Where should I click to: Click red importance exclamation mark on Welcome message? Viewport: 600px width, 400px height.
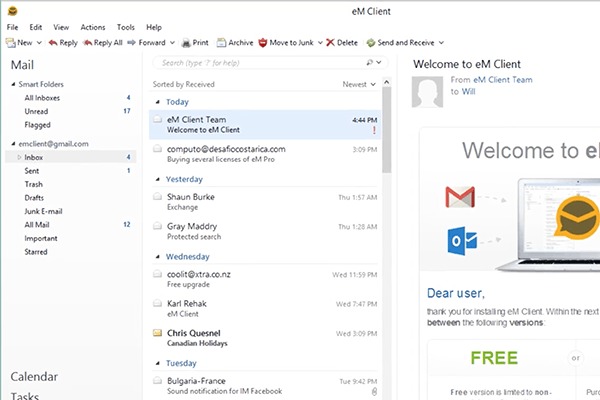pyautogui.click(x=374, y=130)
